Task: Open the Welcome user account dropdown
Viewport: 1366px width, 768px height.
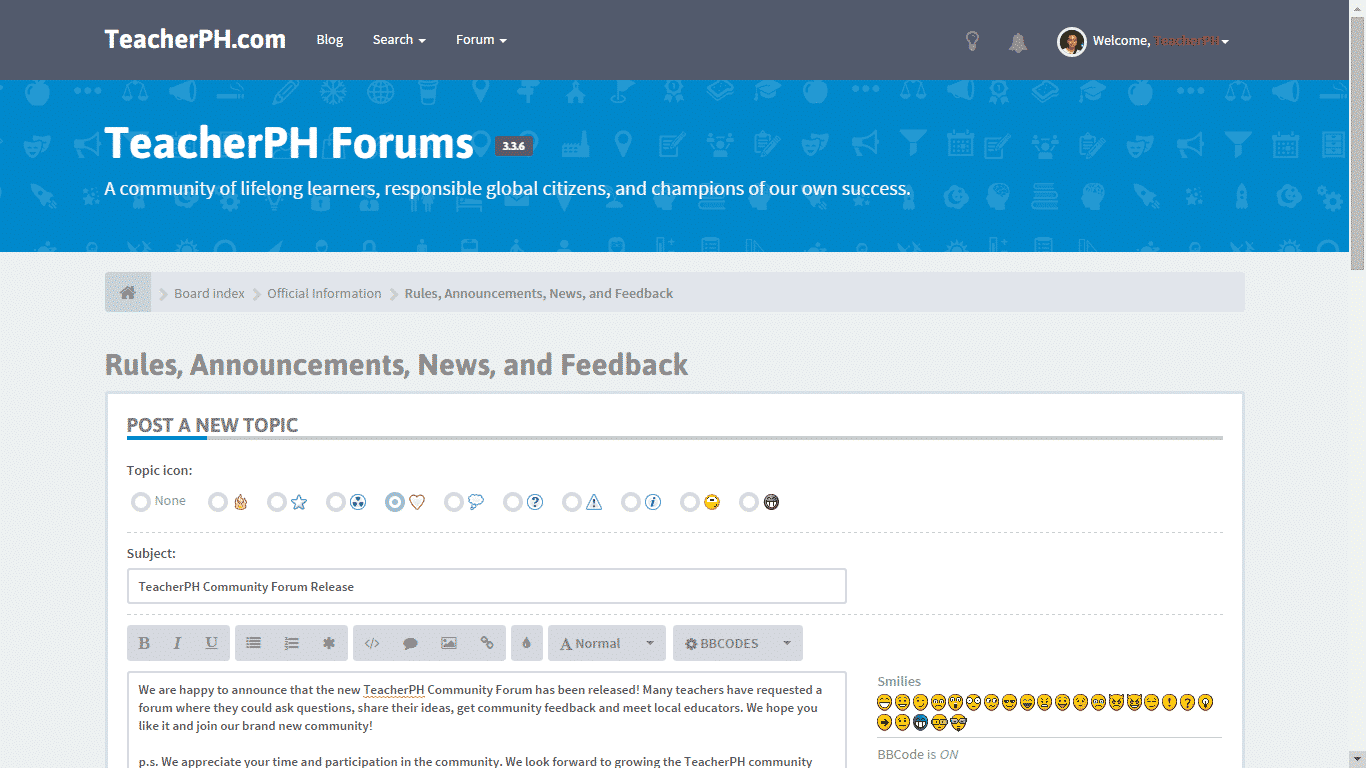Action: 1160,41
